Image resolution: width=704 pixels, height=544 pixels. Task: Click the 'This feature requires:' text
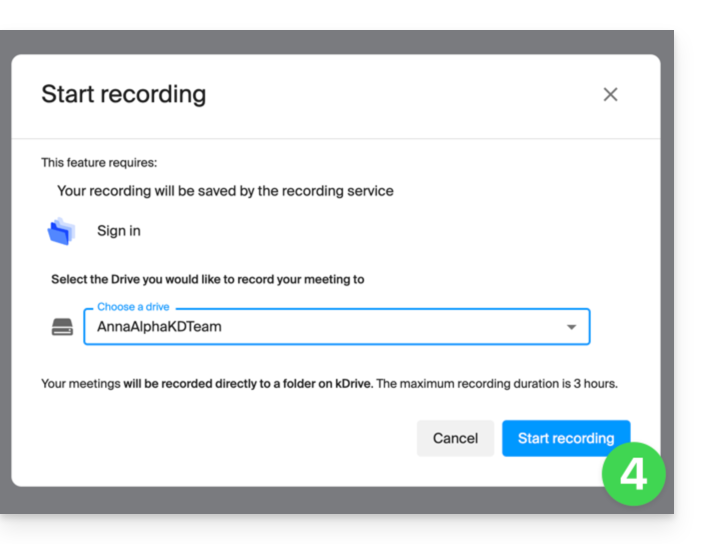99,162
